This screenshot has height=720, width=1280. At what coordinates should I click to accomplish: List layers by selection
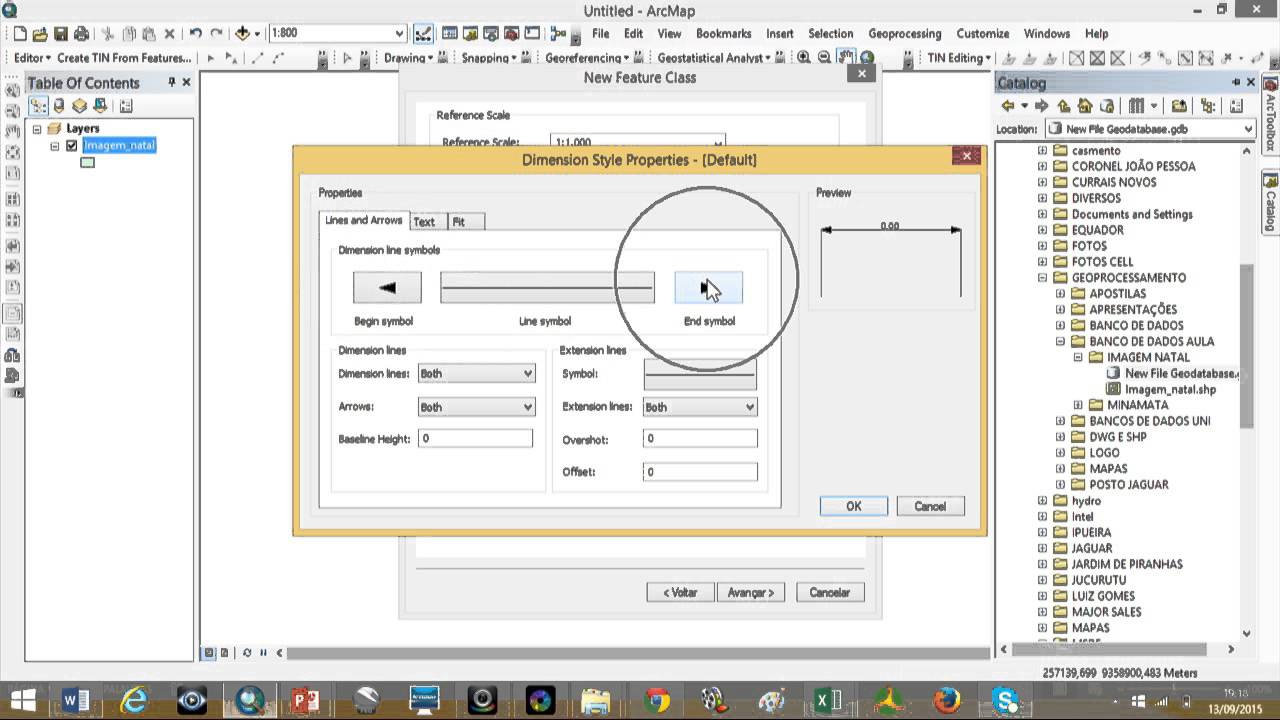100,106
